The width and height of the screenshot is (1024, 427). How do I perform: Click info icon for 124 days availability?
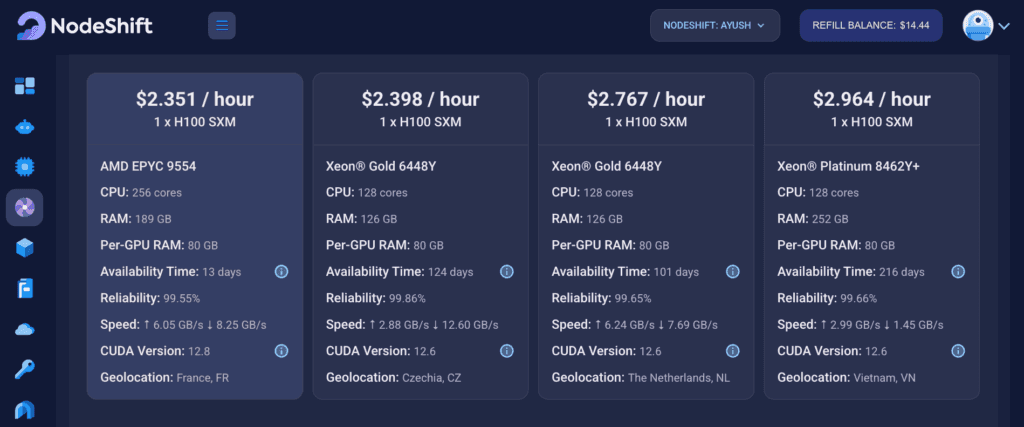(507, 272)
